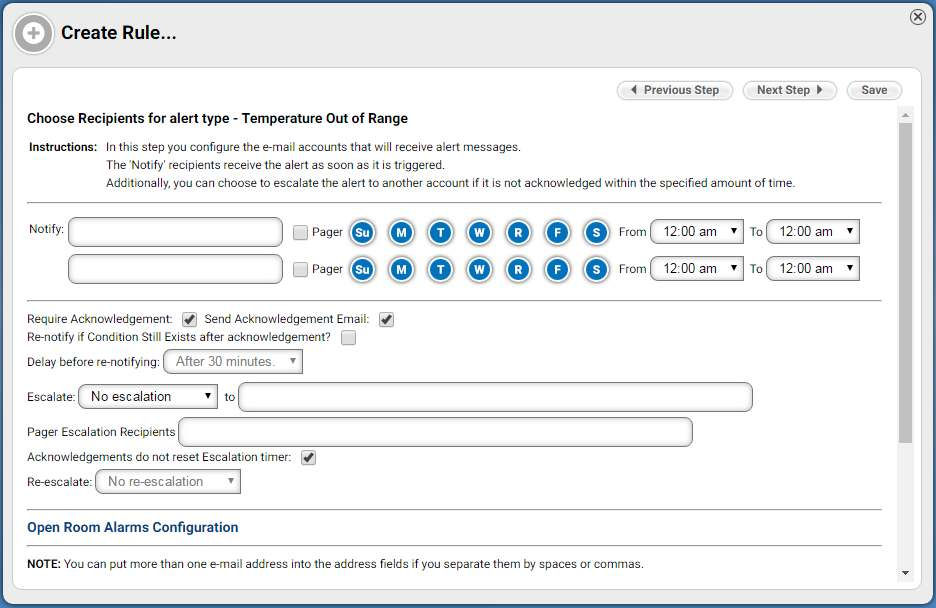
Task: Enable Pager for the second recipient row
Action: coord(300,270)
